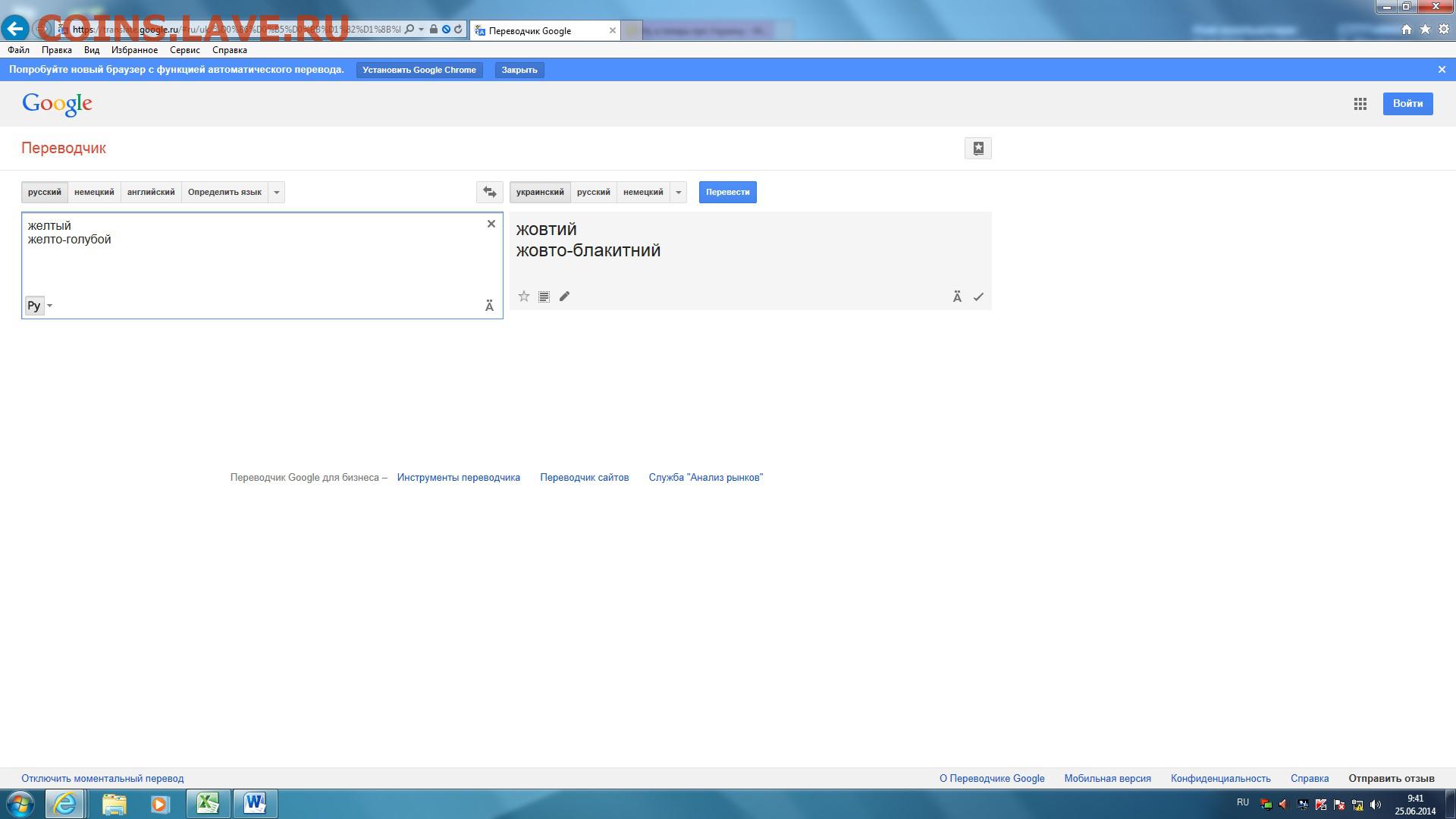Open the Правка menu
Image resolution: width=1456 pixels, height=819 pixels.
(57, 50)
